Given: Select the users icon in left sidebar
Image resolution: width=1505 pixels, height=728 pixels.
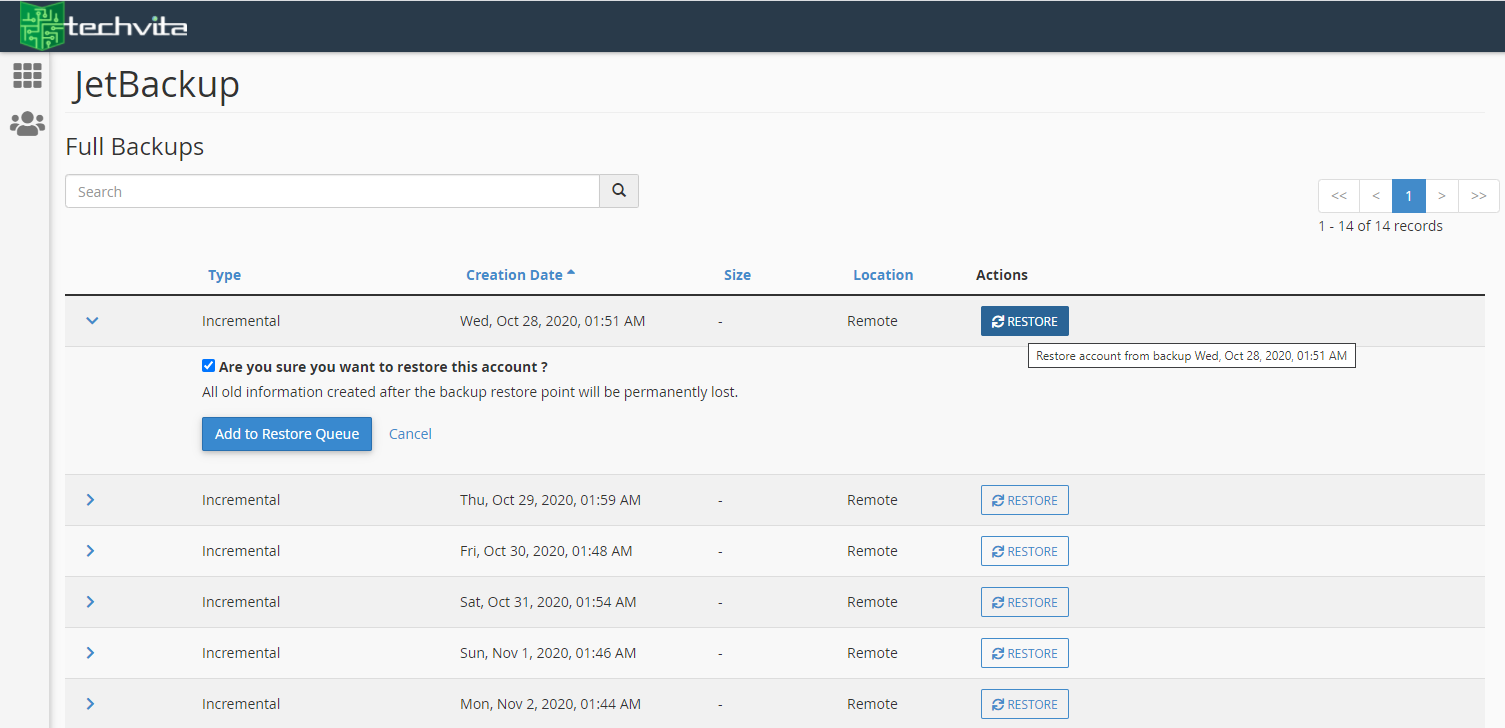Looking at the screenshot, I should pyautogui.click(x=27, y=123).
